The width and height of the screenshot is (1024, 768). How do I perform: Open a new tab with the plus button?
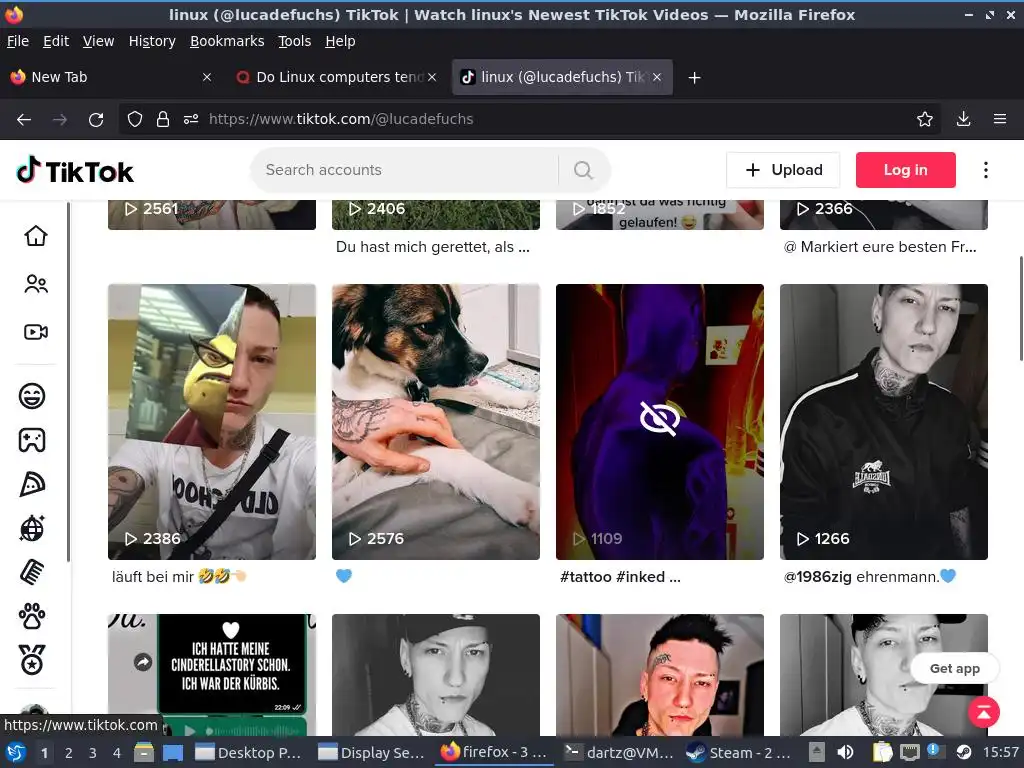click(694, 78)
